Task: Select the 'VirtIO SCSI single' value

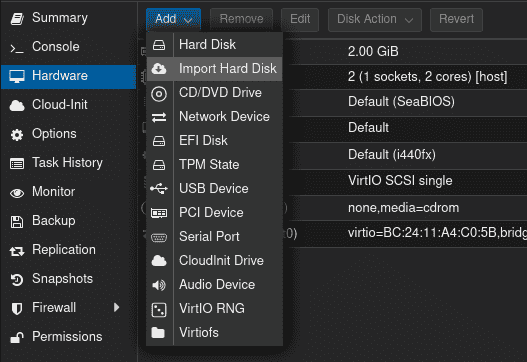Action: 400,181
